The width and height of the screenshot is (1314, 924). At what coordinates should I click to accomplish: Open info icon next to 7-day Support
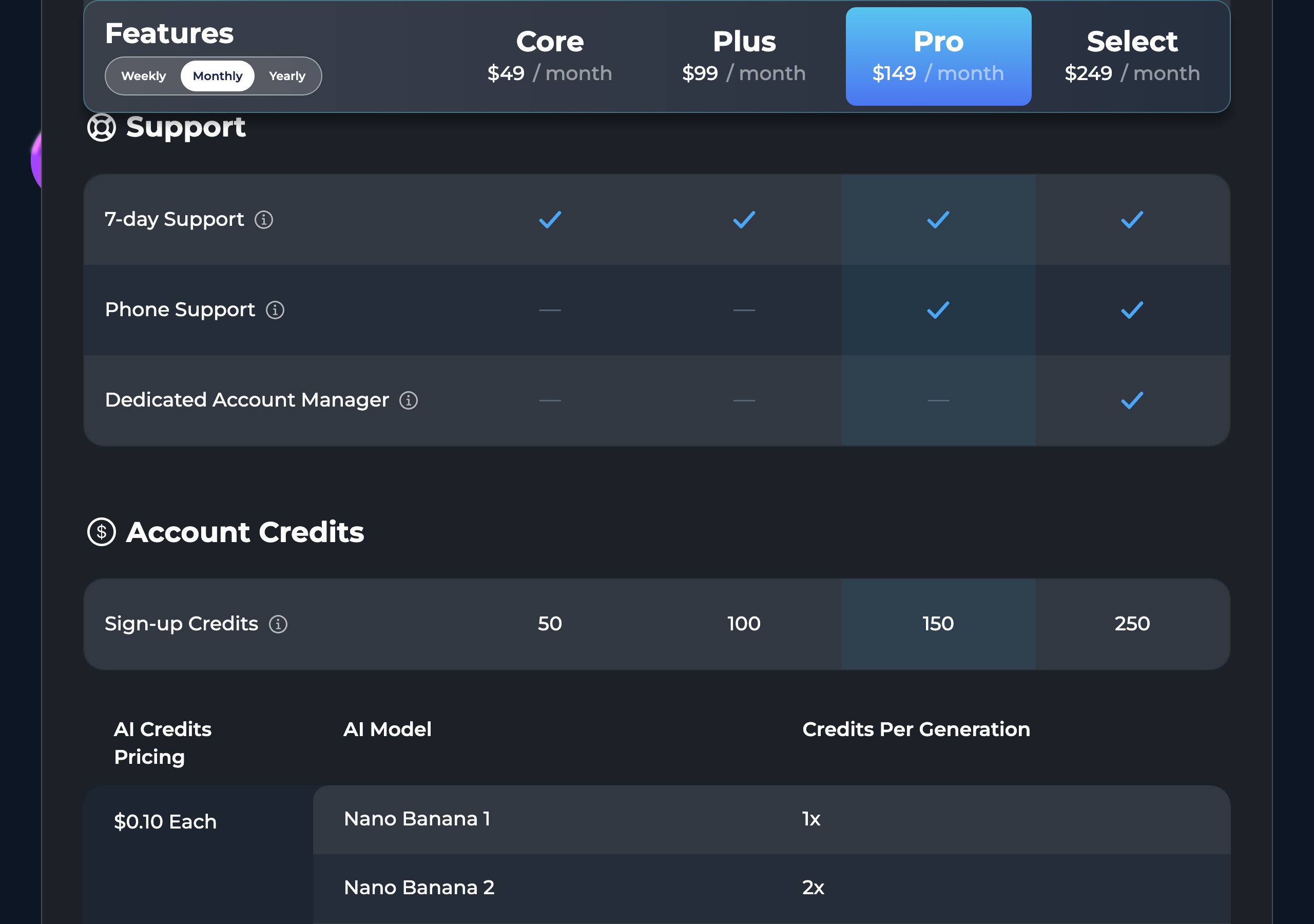click(263, 220)
